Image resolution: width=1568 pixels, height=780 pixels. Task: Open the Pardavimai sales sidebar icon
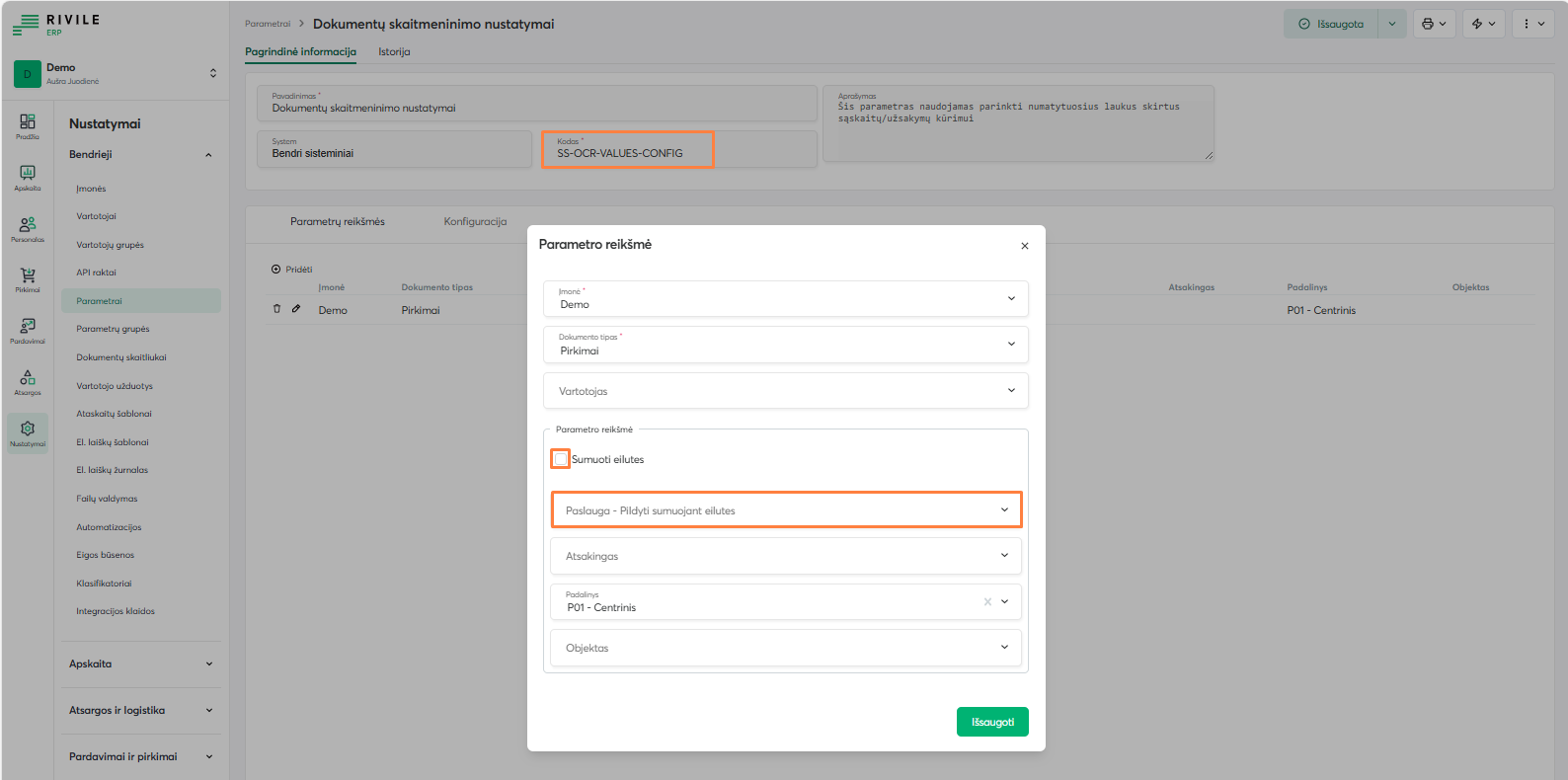[28, 330]
